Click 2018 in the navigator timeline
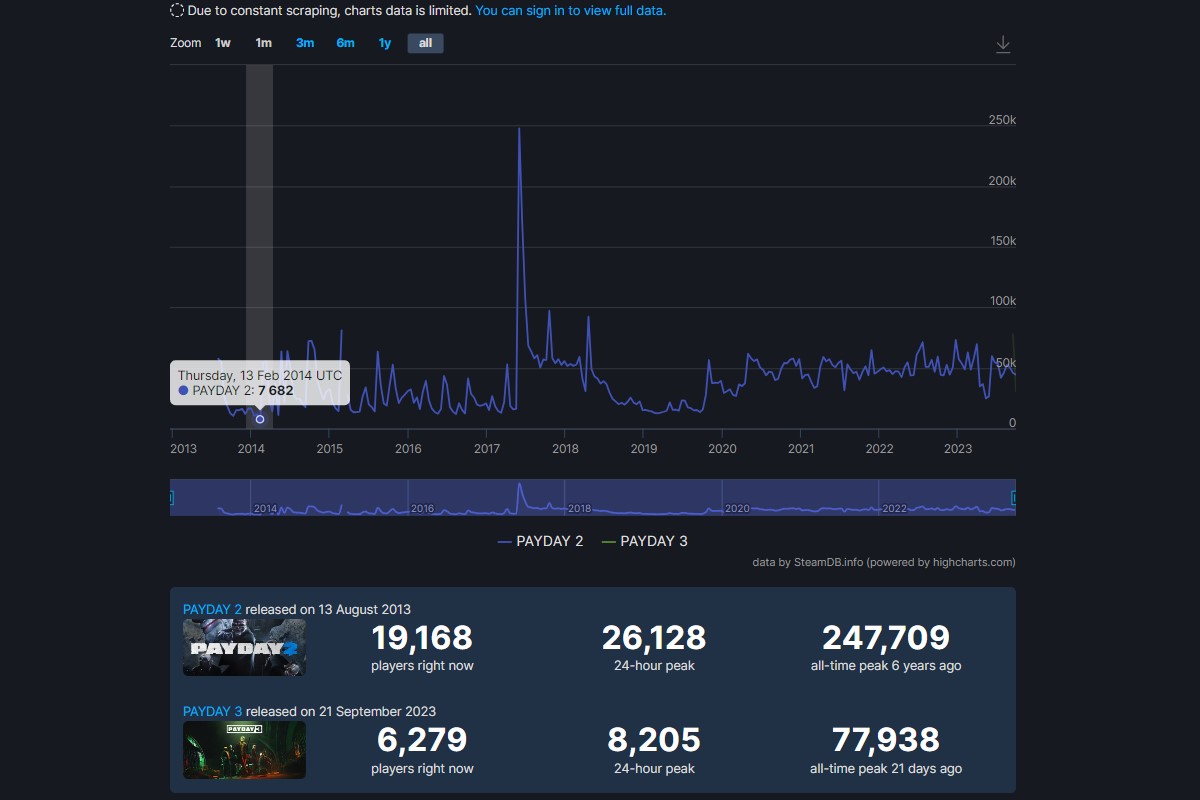This screenshot has width=1200, height=800. [579, 508]
